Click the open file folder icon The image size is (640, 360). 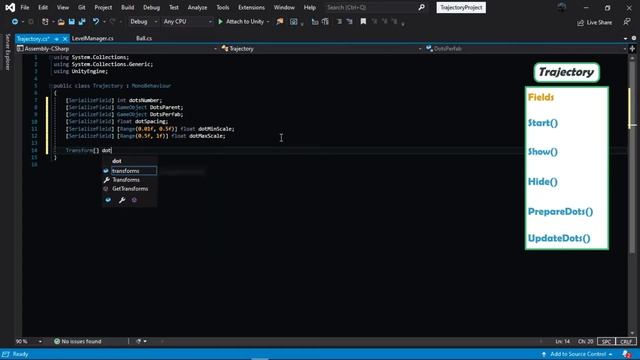61,22
